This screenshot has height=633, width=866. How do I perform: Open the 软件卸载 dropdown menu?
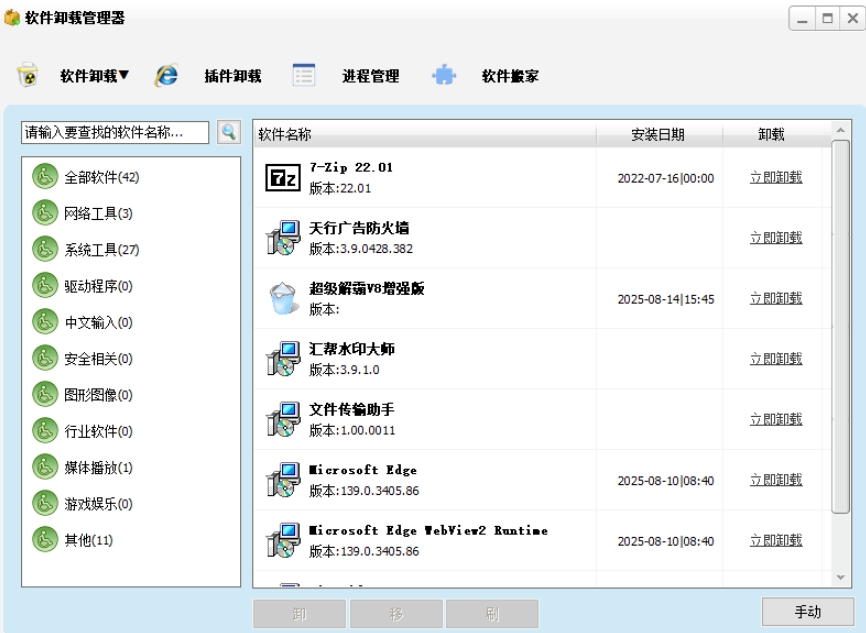click(x=94, y=76)
